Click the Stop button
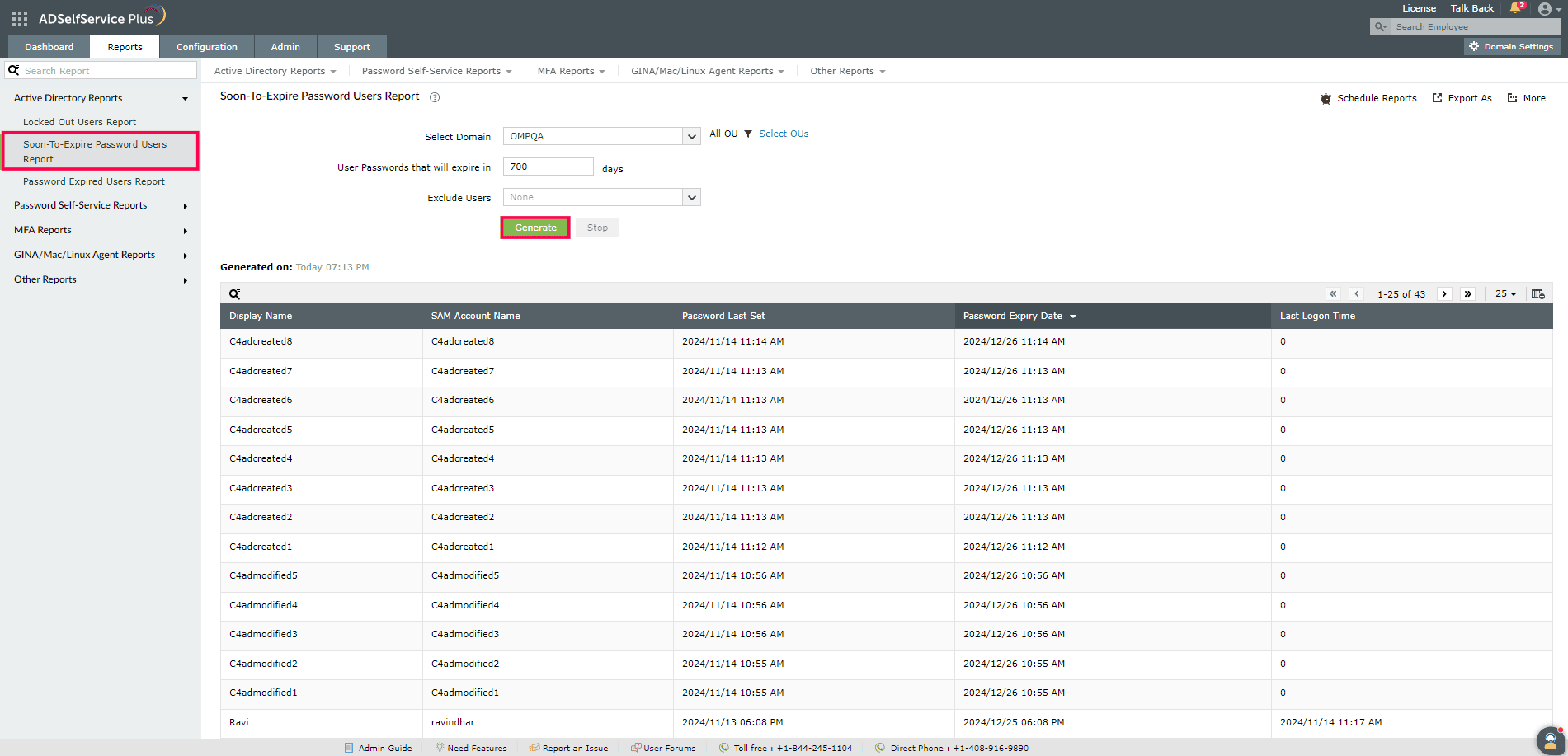The width and height of the screenshot is (1568, 756). point(597,228)
